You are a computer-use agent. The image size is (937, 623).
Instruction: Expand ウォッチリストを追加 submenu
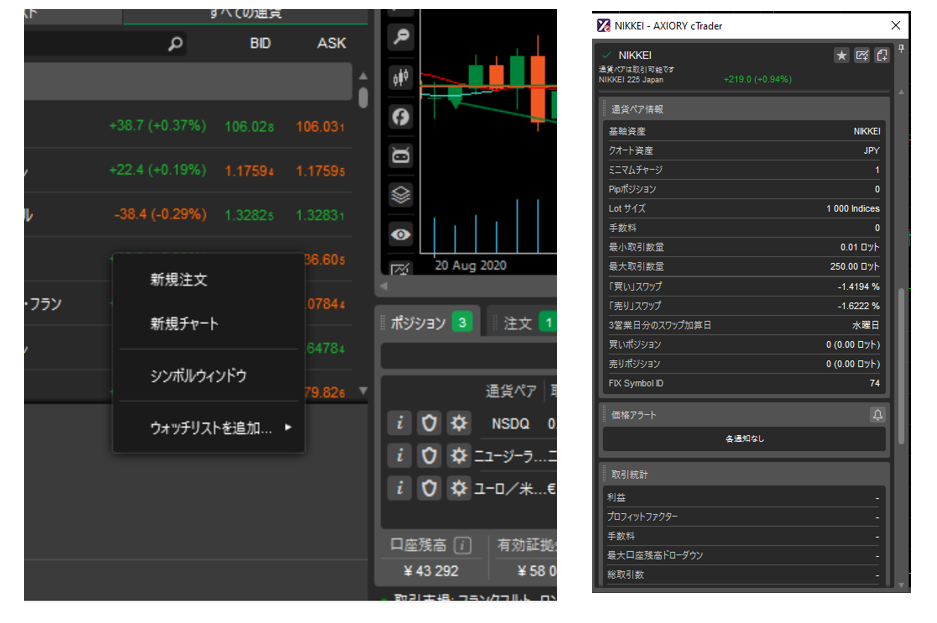[209, 427]
